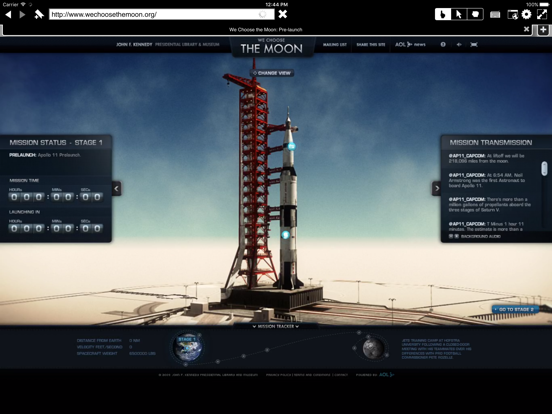Open a new tab with the plus button
The width and height of the screenshot is (552, 414).
point(543,30)
